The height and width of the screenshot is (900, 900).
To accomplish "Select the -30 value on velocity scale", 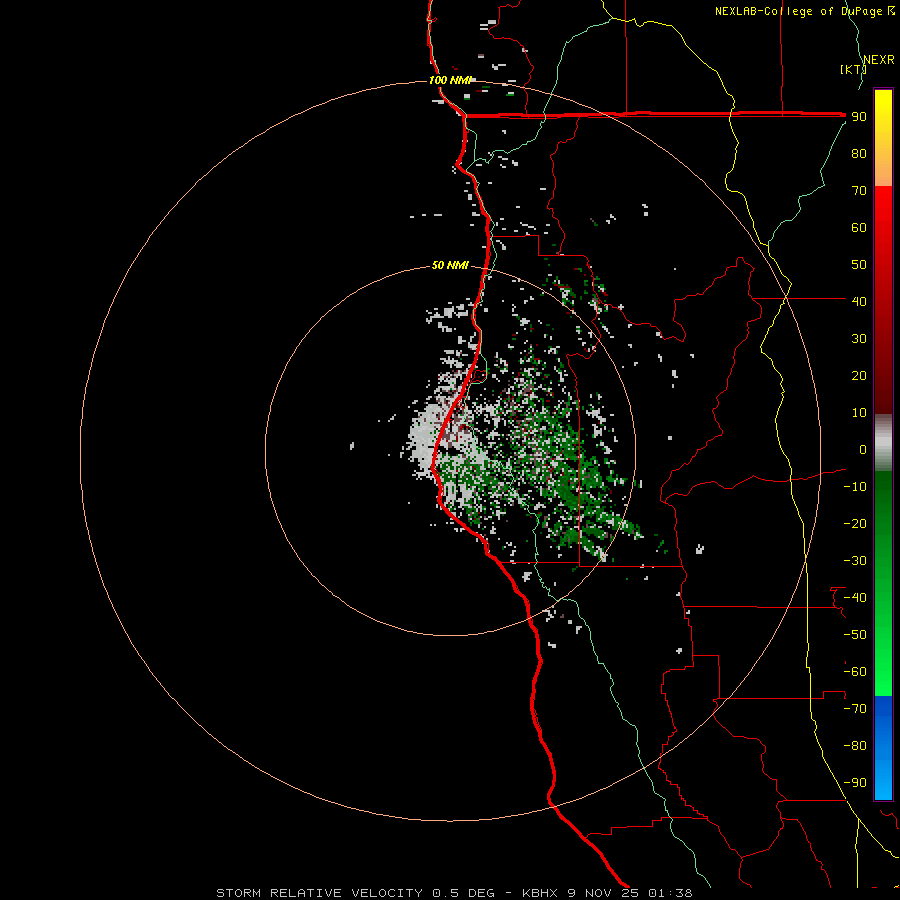I will [855, 561].
